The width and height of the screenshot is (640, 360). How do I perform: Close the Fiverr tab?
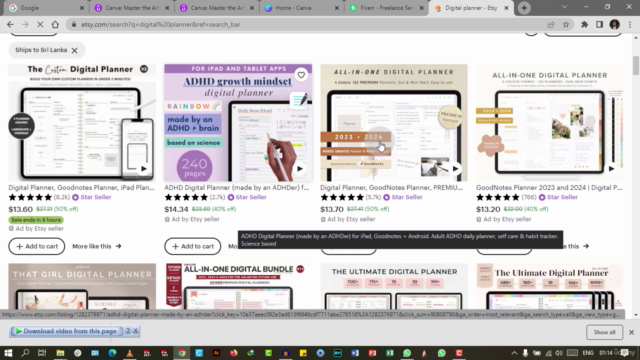(x=422, y=8)
